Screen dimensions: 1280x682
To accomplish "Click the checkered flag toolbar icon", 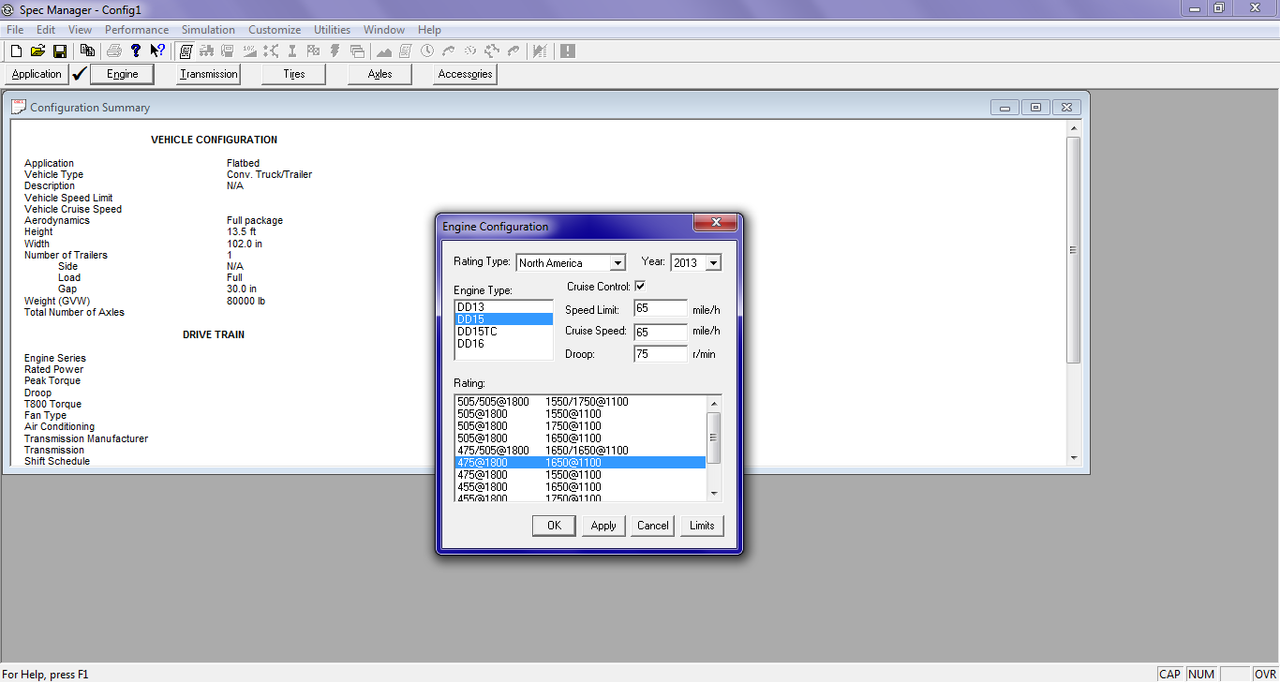I will 313,51.
